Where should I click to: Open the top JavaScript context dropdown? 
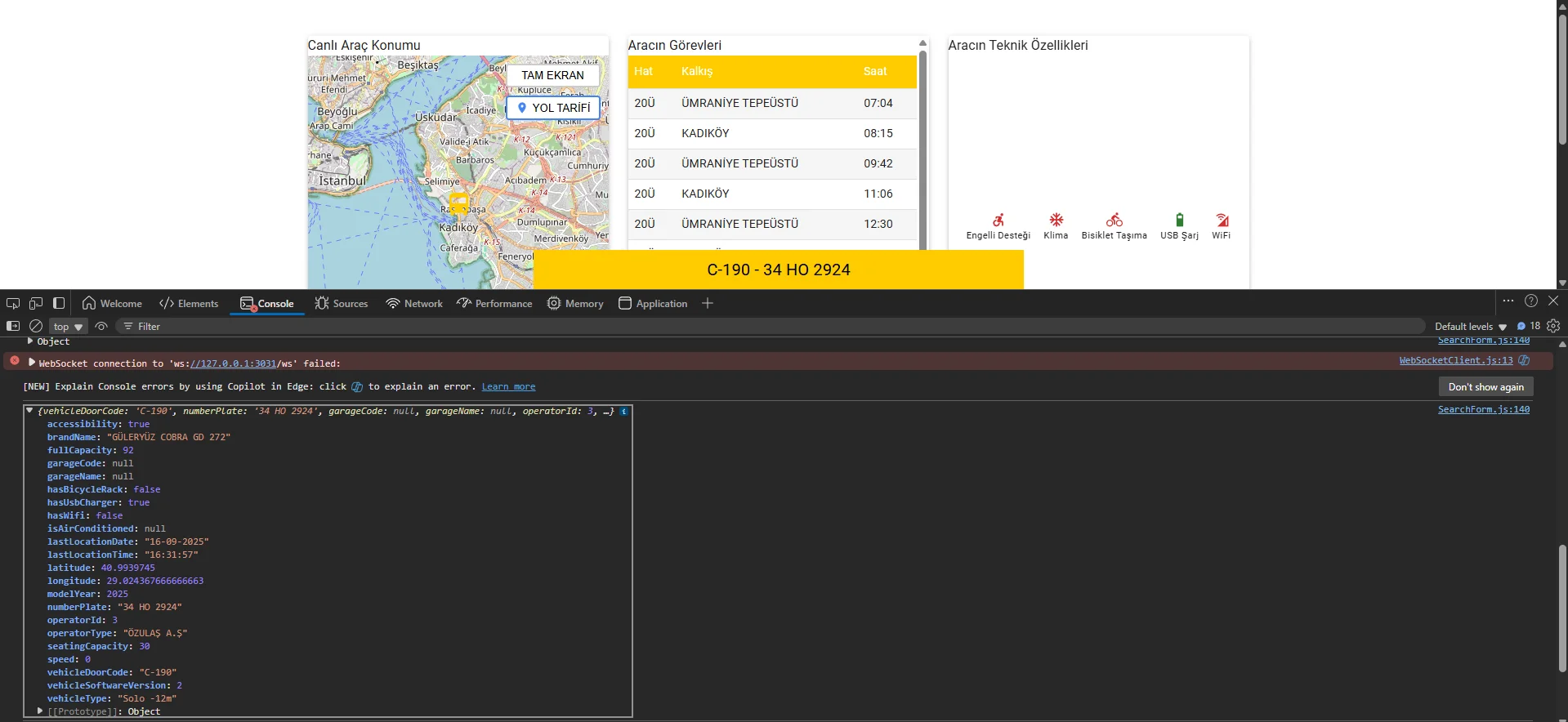68,327
